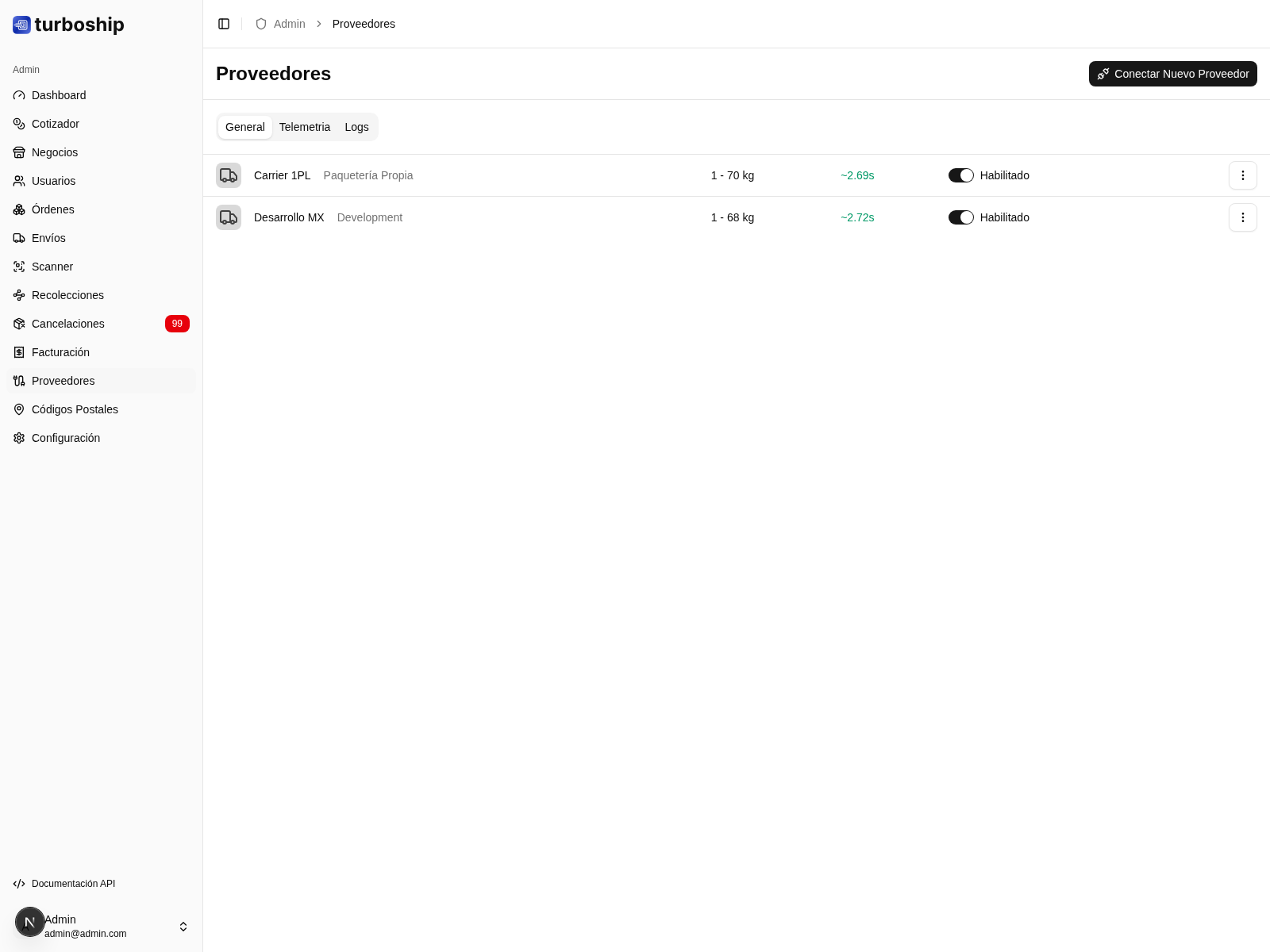Collapse the sidebar with the panel toggle
Image resolution: width=1270 pixels, height=952 pixels.
[224, 24]
